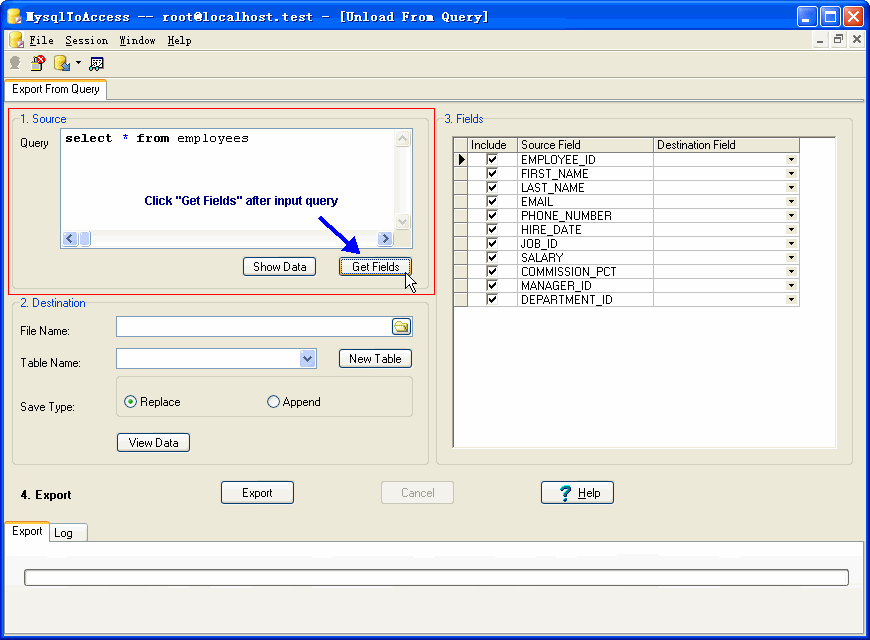This screenshot has width=870, height=640.
Task: Click the Get Fields button
Action: (x=375, y=266)
